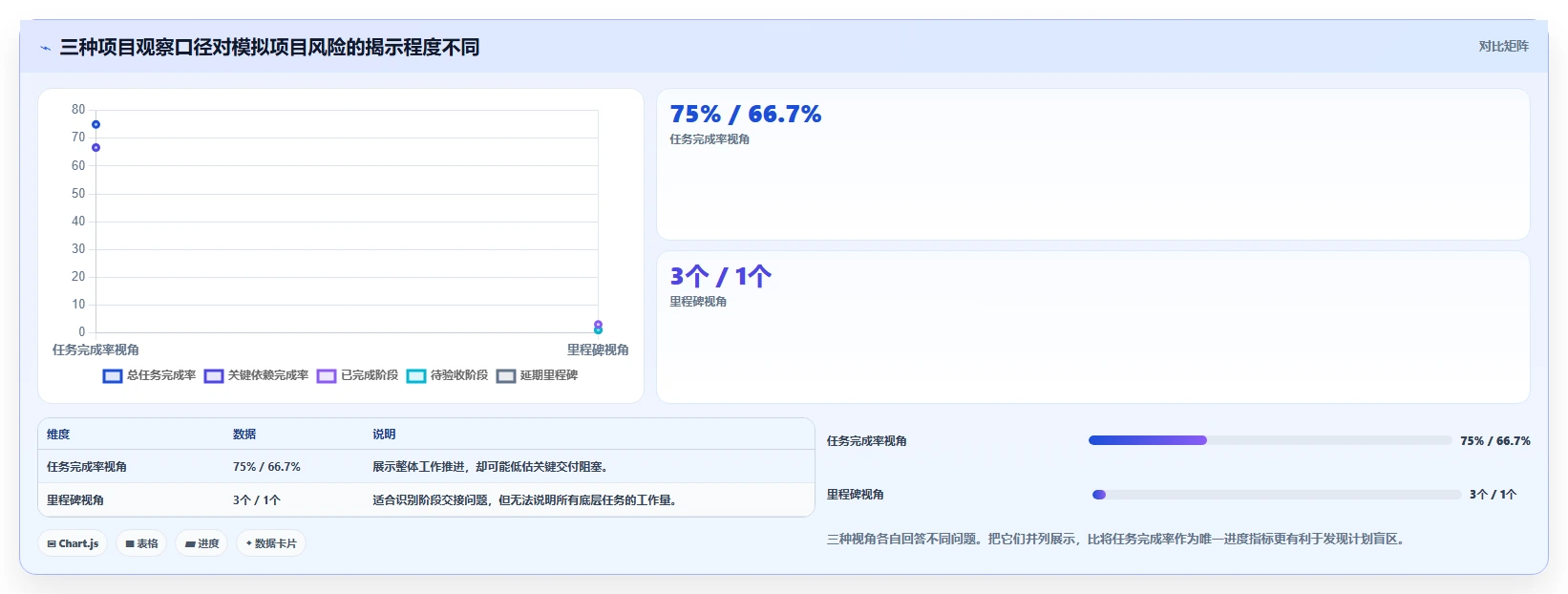Click the 里程碑视角 progress bar
Viewport: 1568px width, 594px height.
pyautogui.click(x=1277, y=494)
